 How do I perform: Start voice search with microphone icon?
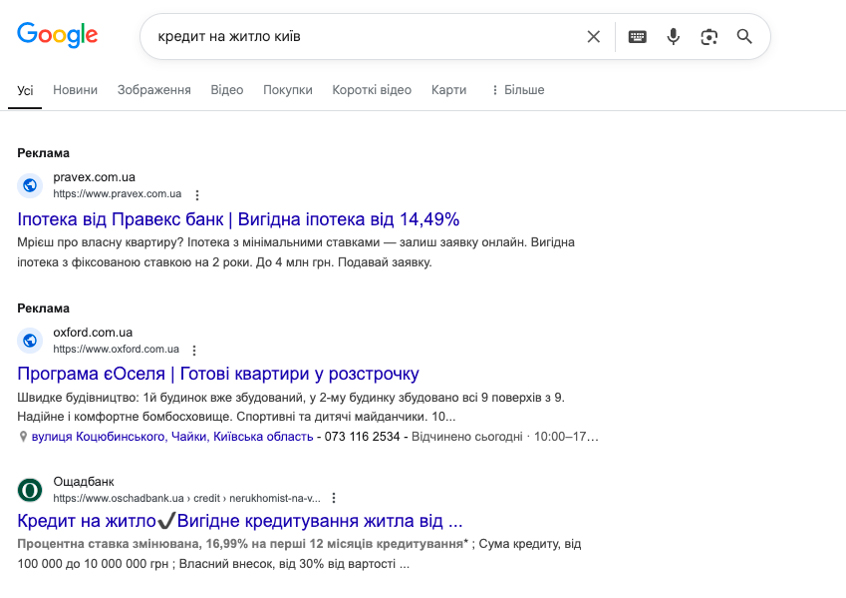673,37
